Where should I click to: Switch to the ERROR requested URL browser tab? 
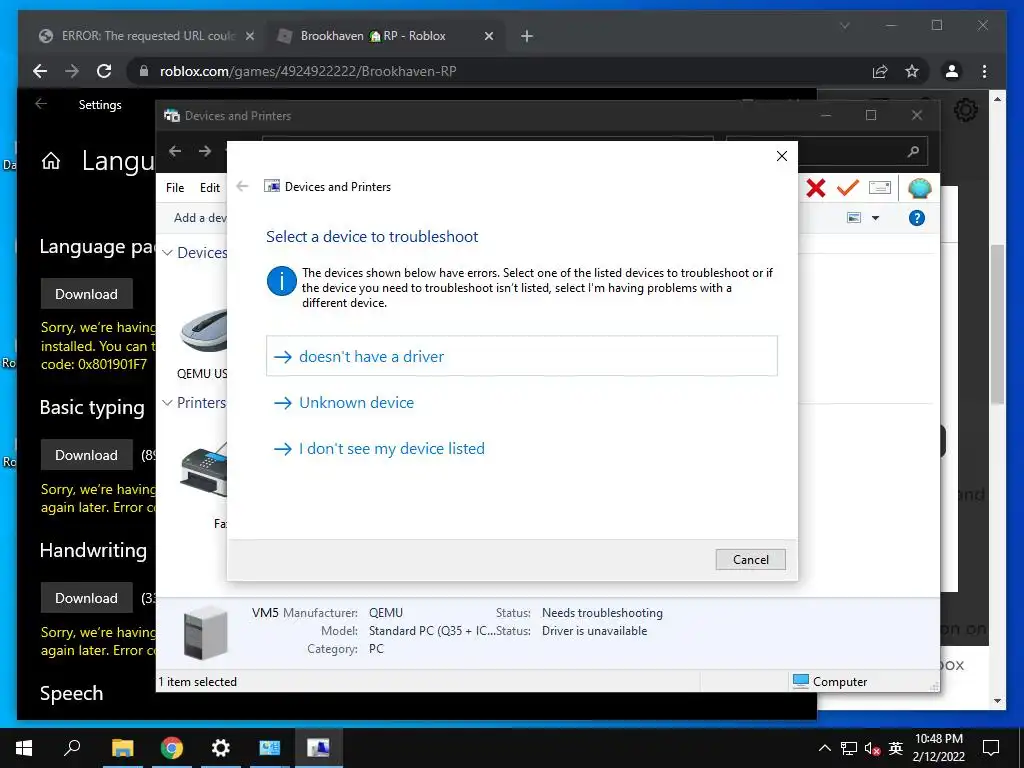pyautogui.click(x=148, y=36)
